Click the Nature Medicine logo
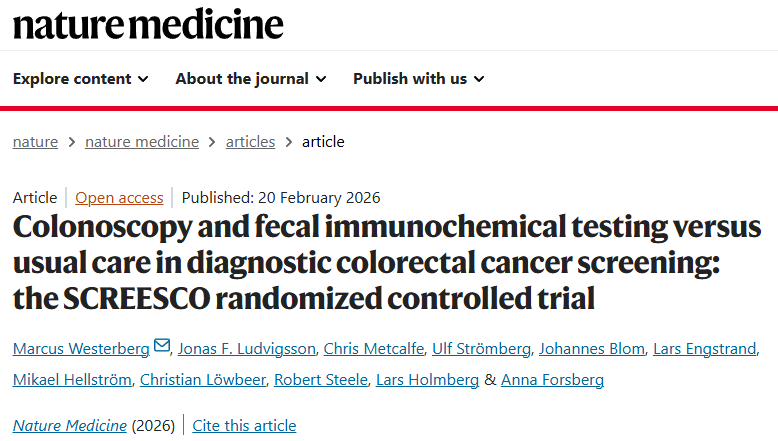The width and height of the screenshot is (778, 441). pyautogui.click(x=148, y=24)
